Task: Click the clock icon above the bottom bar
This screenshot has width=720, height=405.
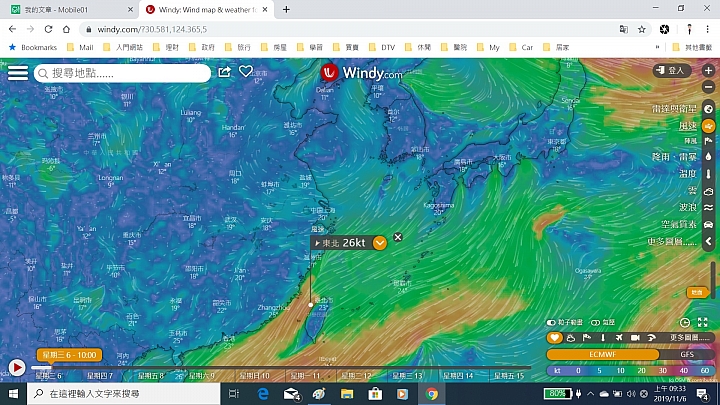Action: point(685,322)
